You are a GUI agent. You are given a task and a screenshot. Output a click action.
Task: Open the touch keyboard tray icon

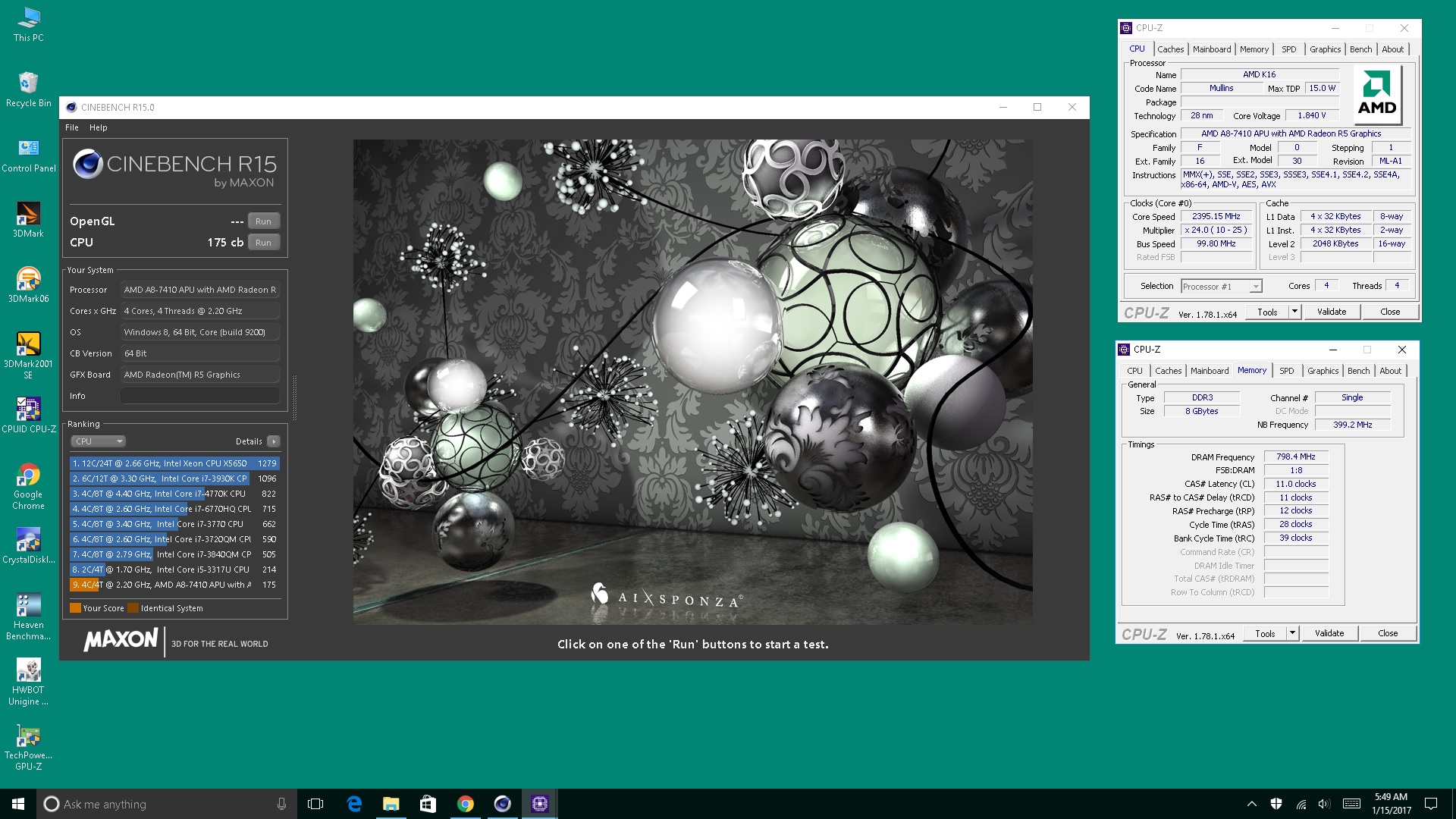1351,804
